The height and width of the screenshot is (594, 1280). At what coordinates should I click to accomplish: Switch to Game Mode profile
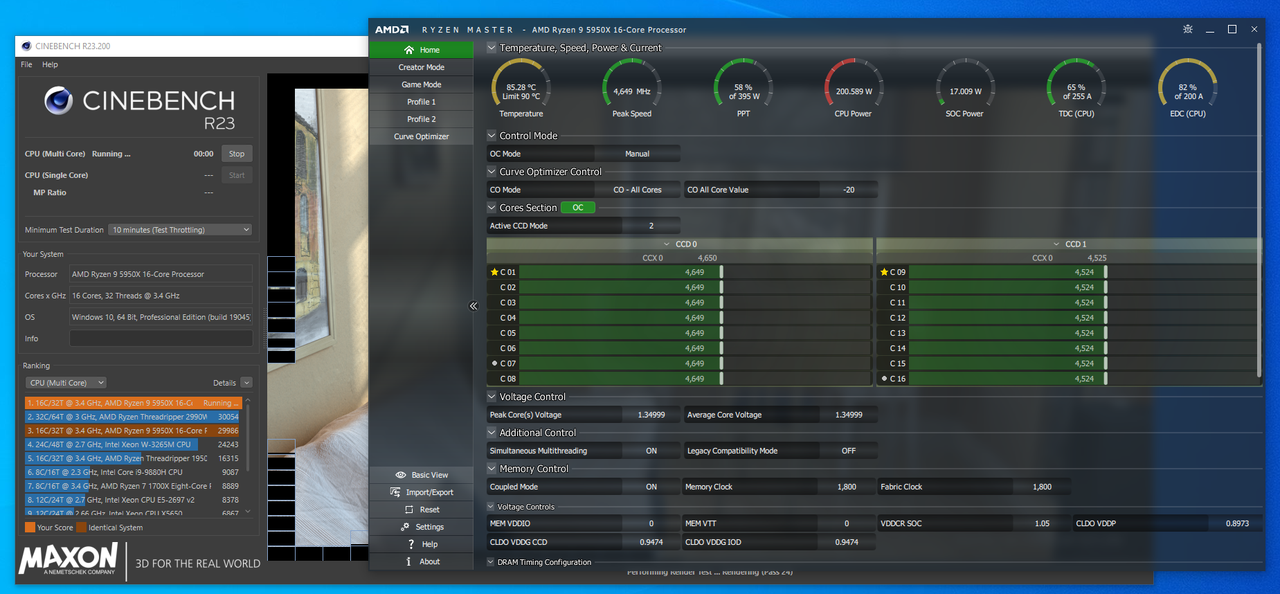[421, 85]
